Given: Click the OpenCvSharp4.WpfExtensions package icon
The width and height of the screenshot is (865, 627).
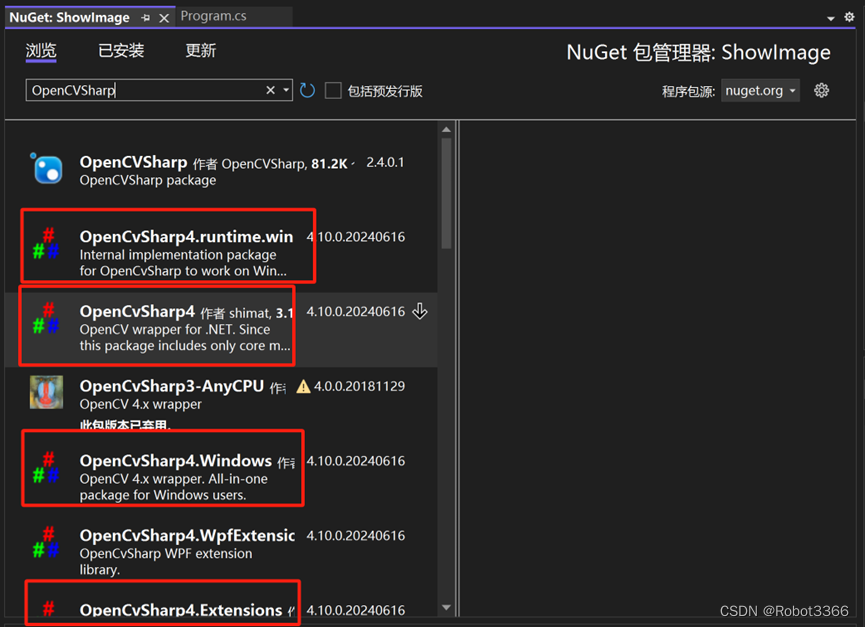Looking at the screenshot, I should 46,542.
